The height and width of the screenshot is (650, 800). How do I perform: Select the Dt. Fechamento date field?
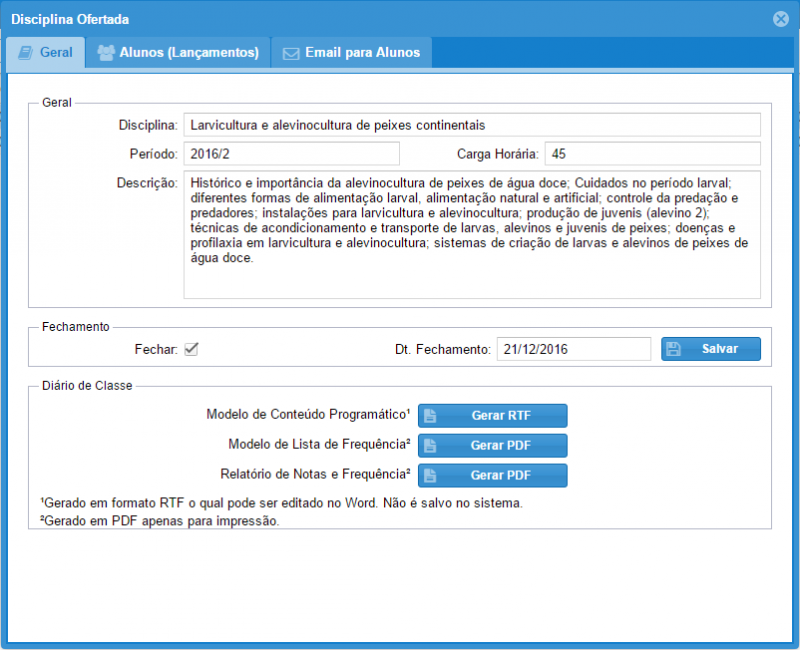coord(573,349)
